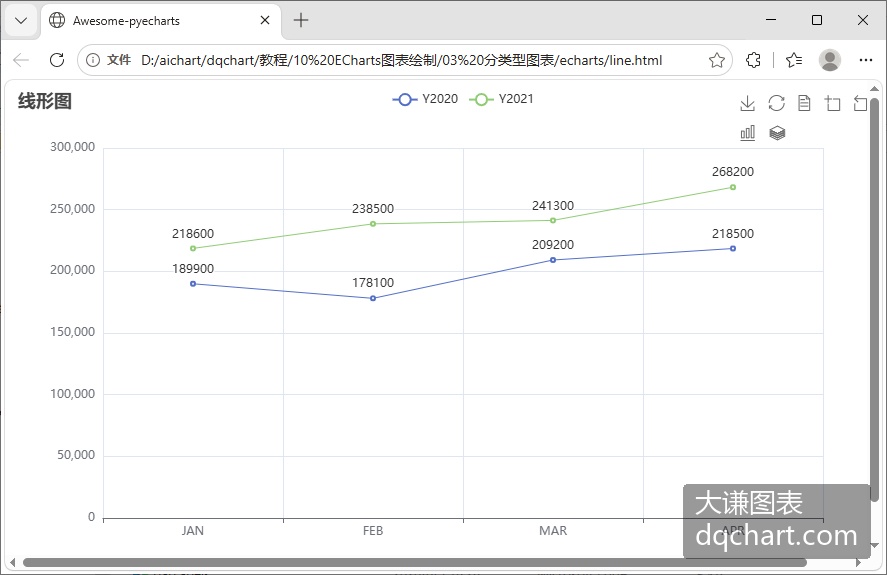Click the chart title 线形图

[45, 101]
